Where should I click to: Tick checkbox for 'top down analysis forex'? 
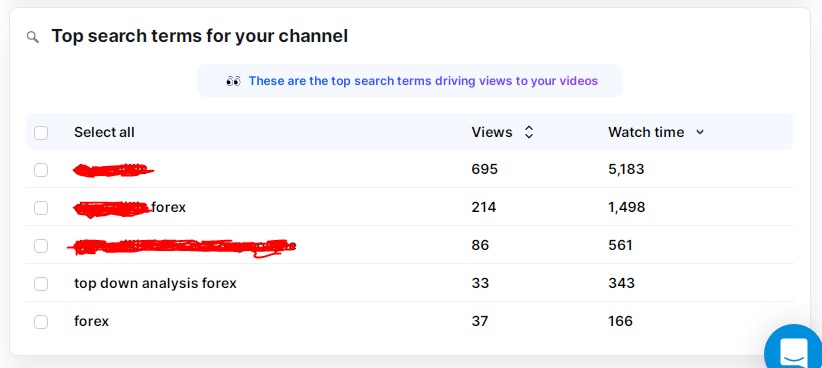tap(41, 284)
